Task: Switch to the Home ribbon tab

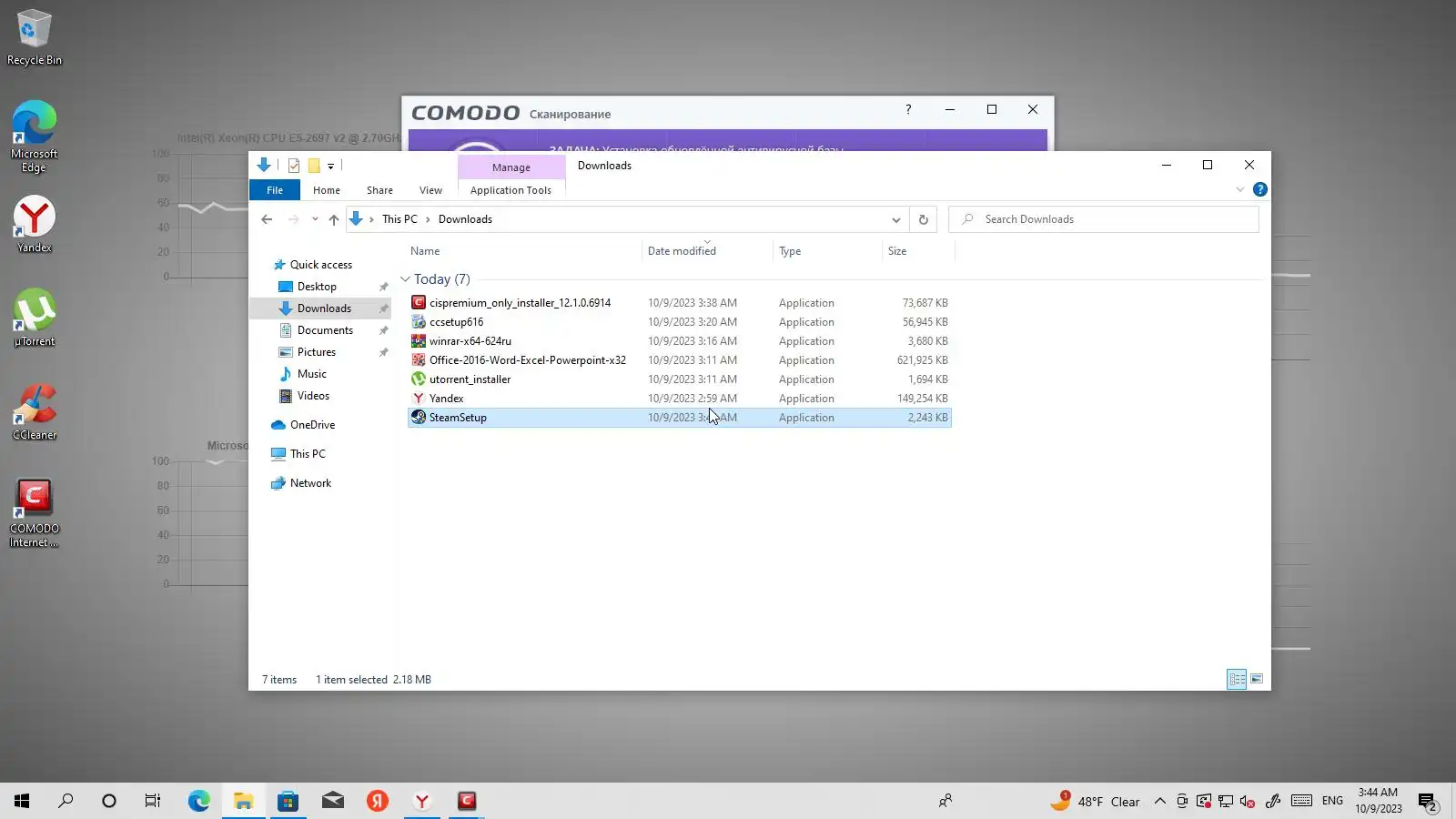Action: pos(327,190)
